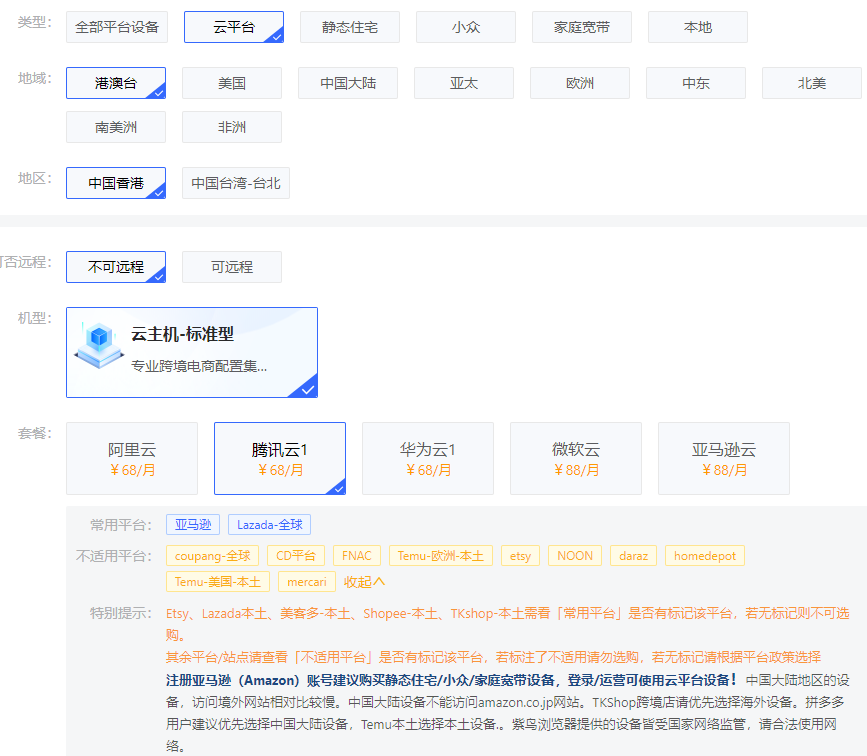Viewport: 867px width, 756px height.
Task: Click the homedepot platform tag
Action: [705, 555]
